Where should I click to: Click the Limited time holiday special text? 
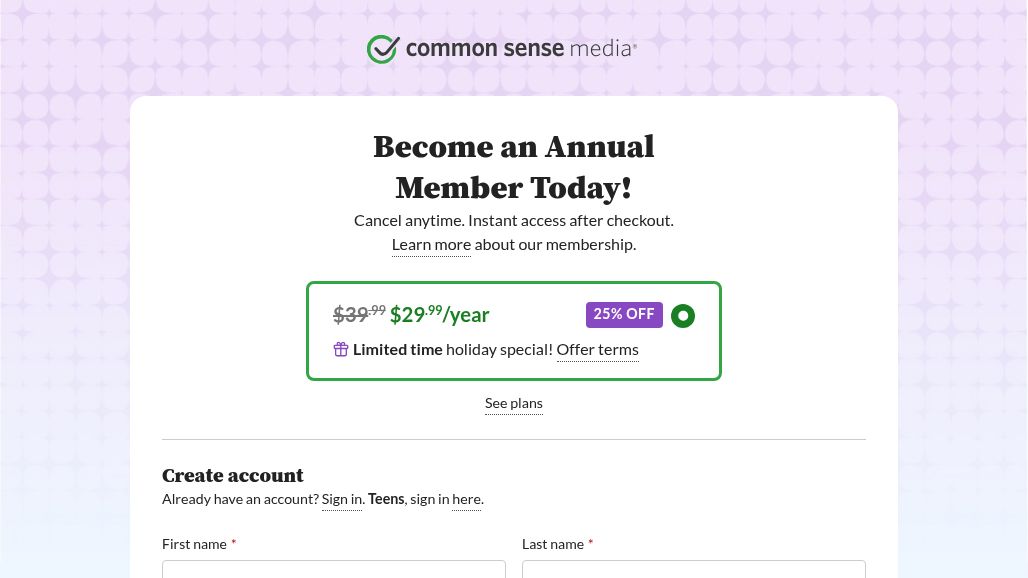452,350
